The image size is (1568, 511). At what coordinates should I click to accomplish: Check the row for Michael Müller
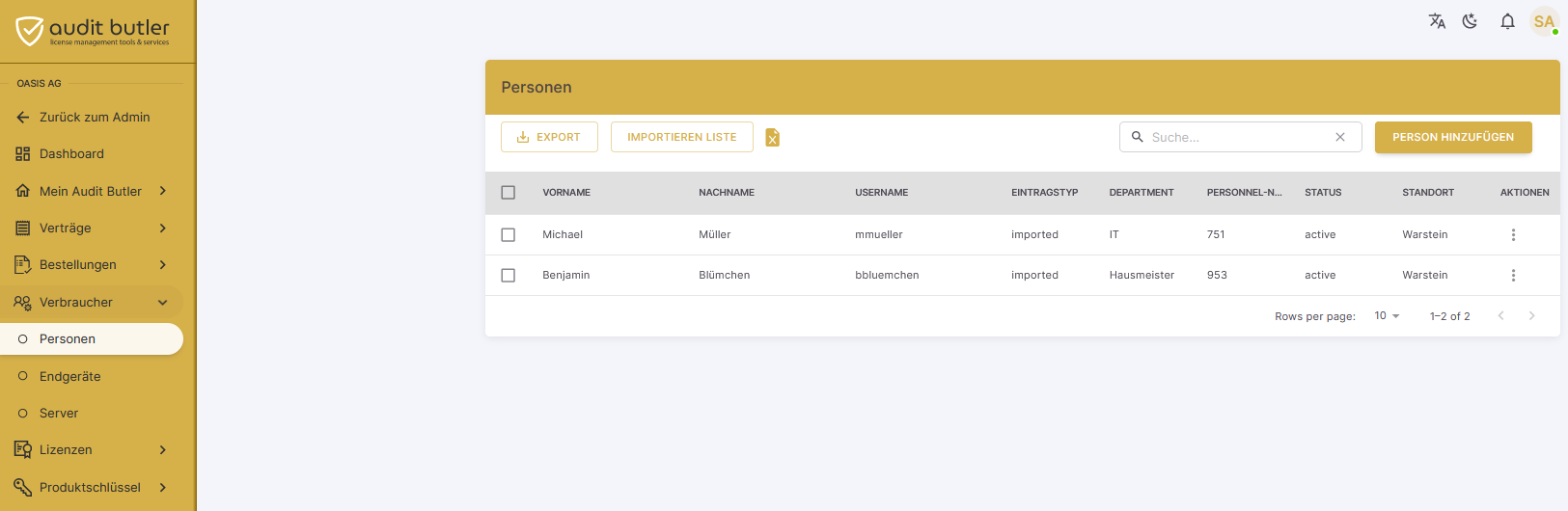pyautogui.click(x=509, y=234)
